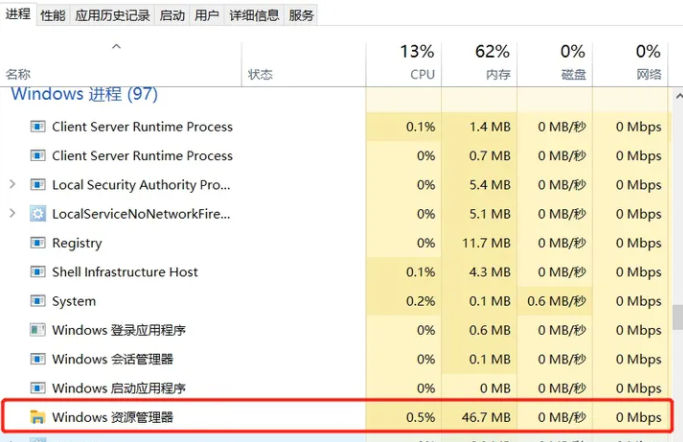Sort by the 13% CPU column header
The height and width of the screenshot is (442, 683).
pos(404,63)
